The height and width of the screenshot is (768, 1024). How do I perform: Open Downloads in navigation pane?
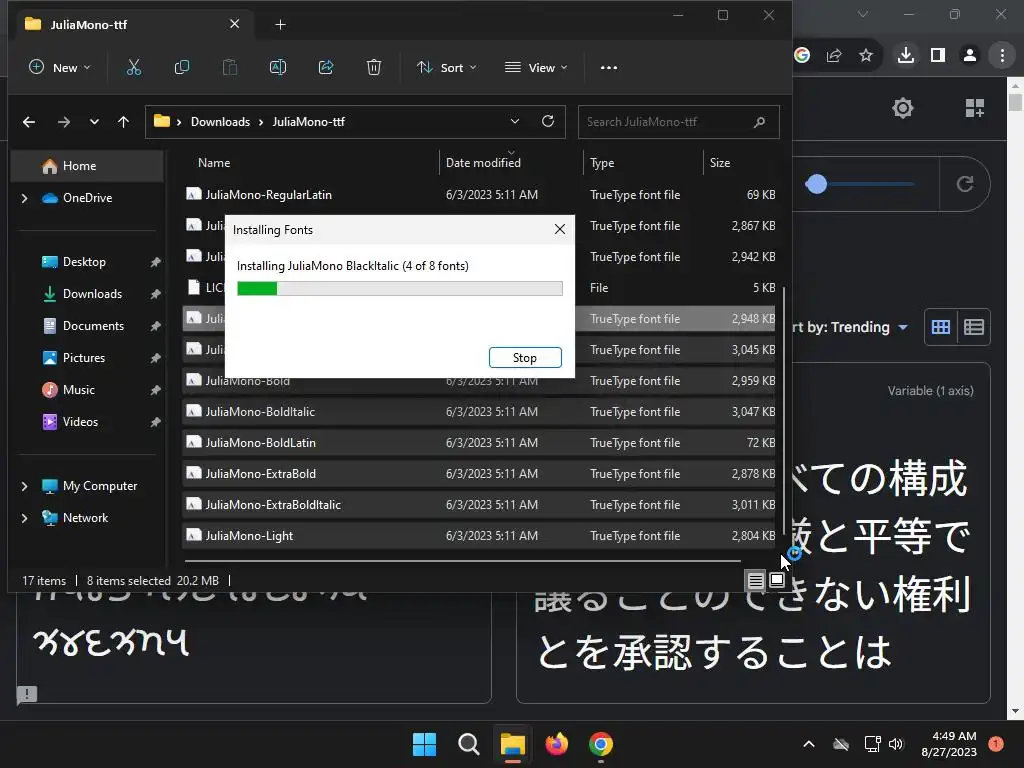[x=91, y=294]
